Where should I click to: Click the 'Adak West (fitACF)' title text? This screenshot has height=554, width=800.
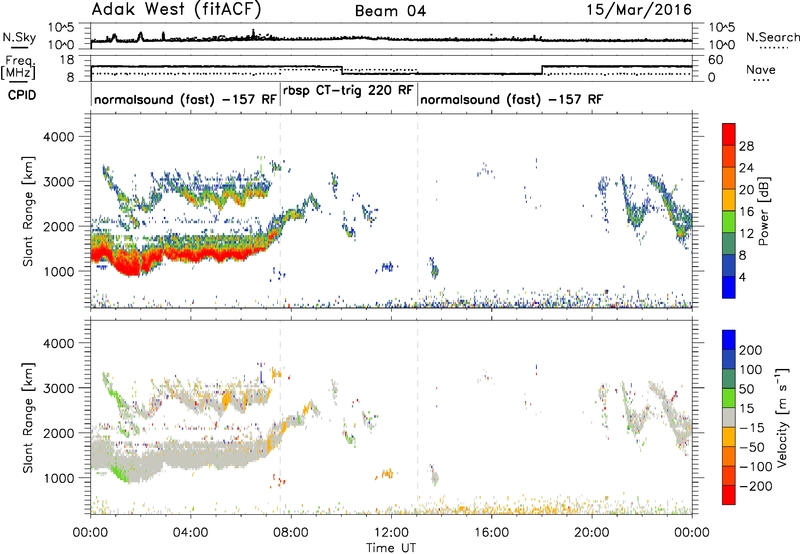coord(176,10)
